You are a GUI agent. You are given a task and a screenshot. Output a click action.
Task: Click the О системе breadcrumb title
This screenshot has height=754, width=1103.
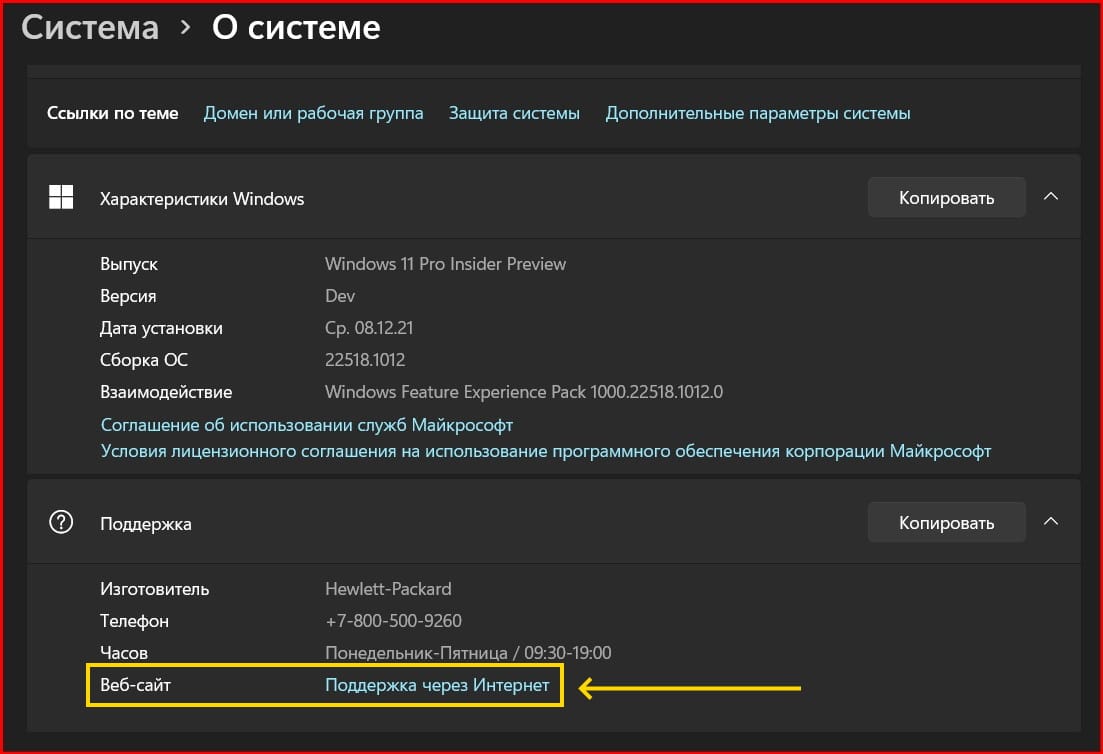pyautogui.click(x=296, y=27)
